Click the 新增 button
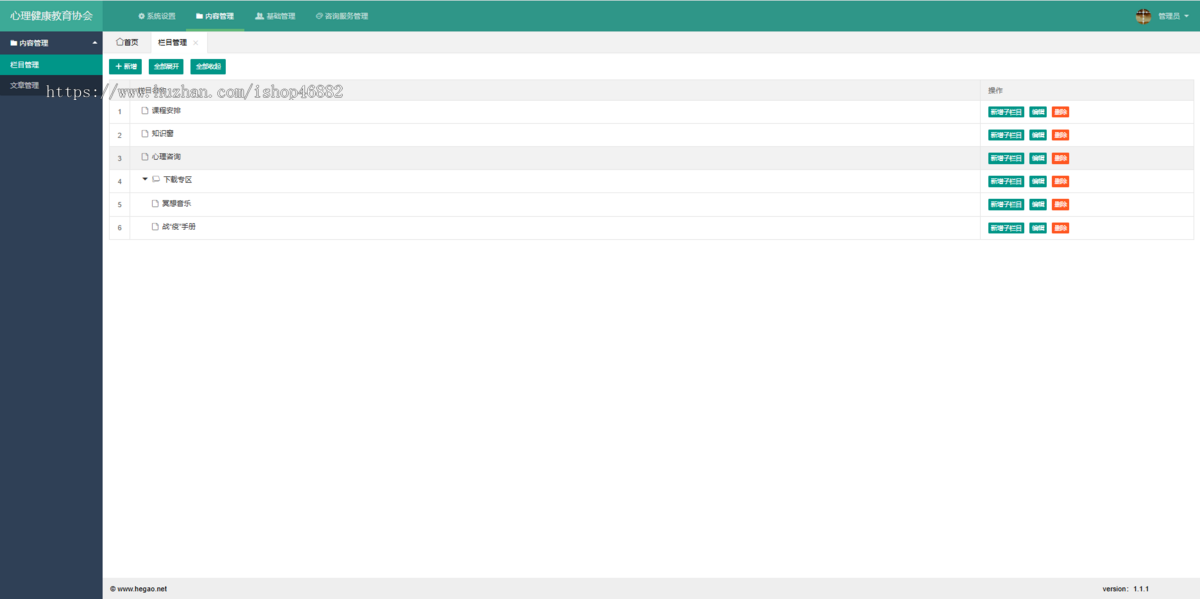1200x599 pixels. pyautogui.click(x=126, y=66)
